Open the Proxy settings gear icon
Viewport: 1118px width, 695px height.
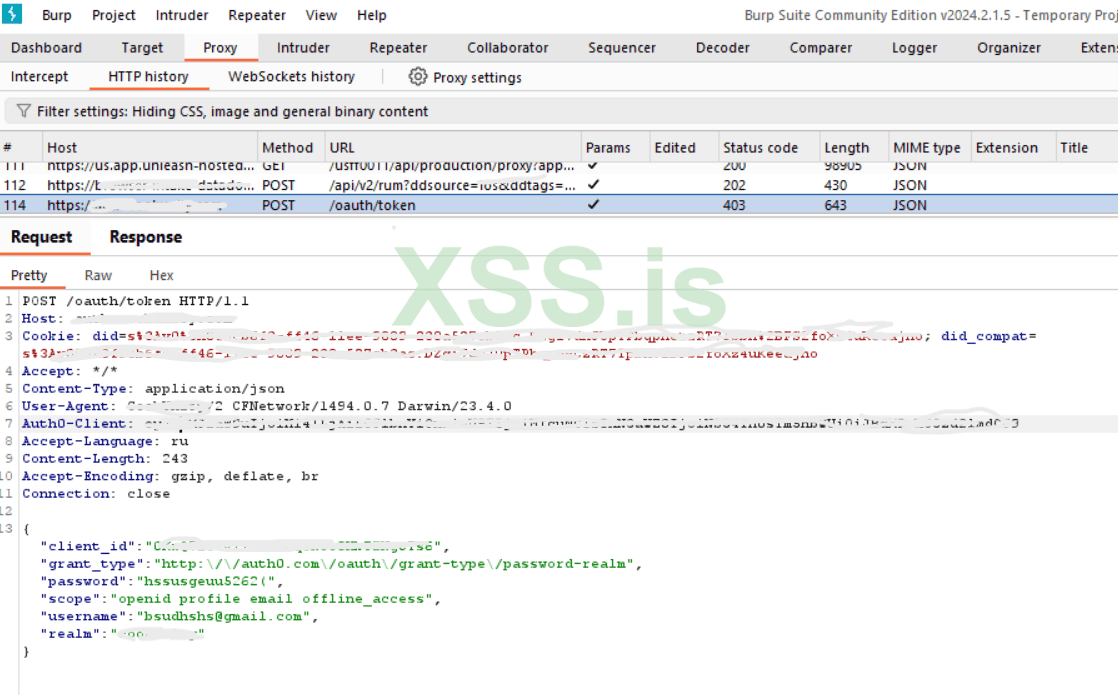click(x=418, y=76)
